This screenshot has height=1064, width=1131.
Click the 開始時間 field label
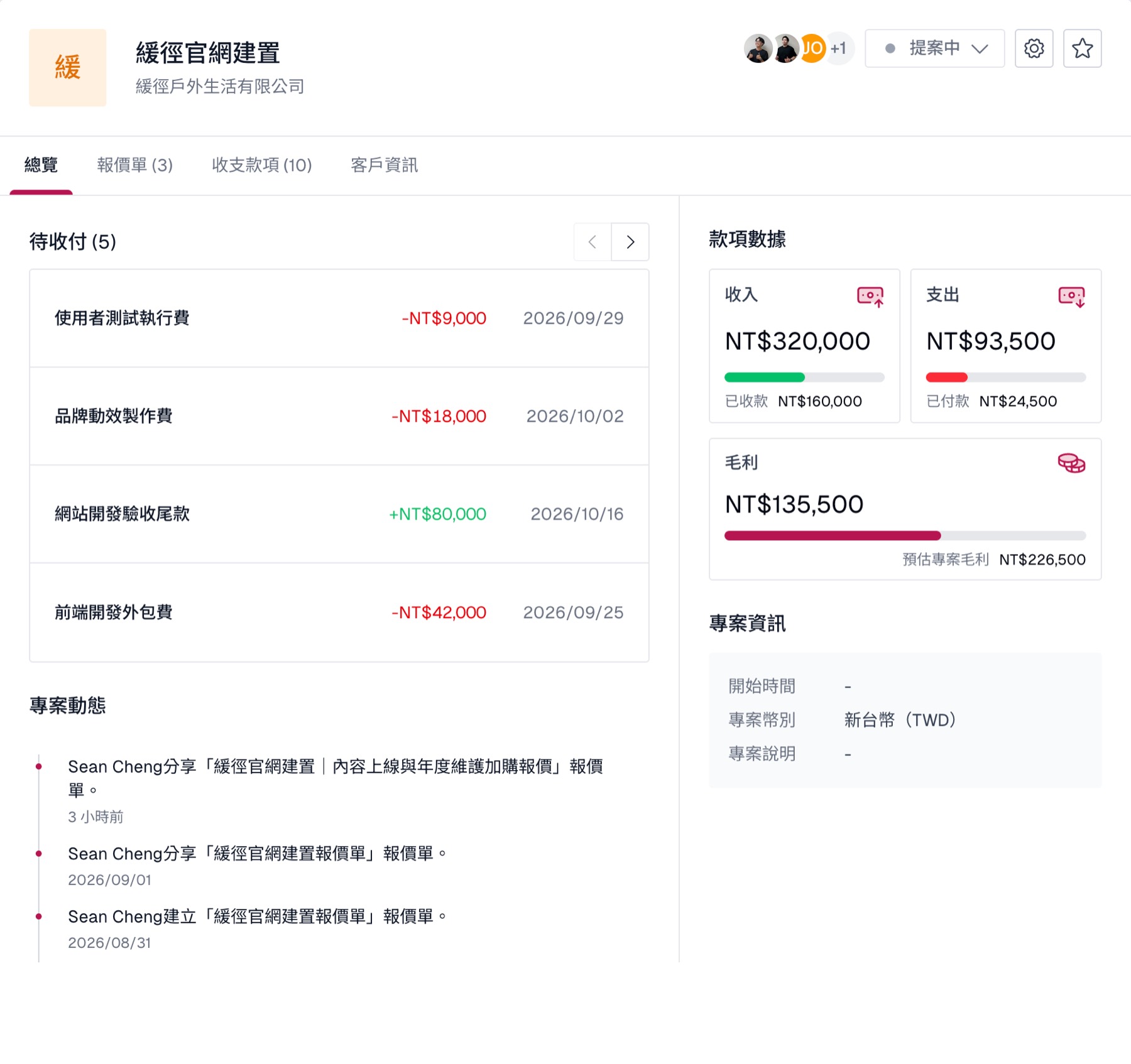(x=762, y=686)
